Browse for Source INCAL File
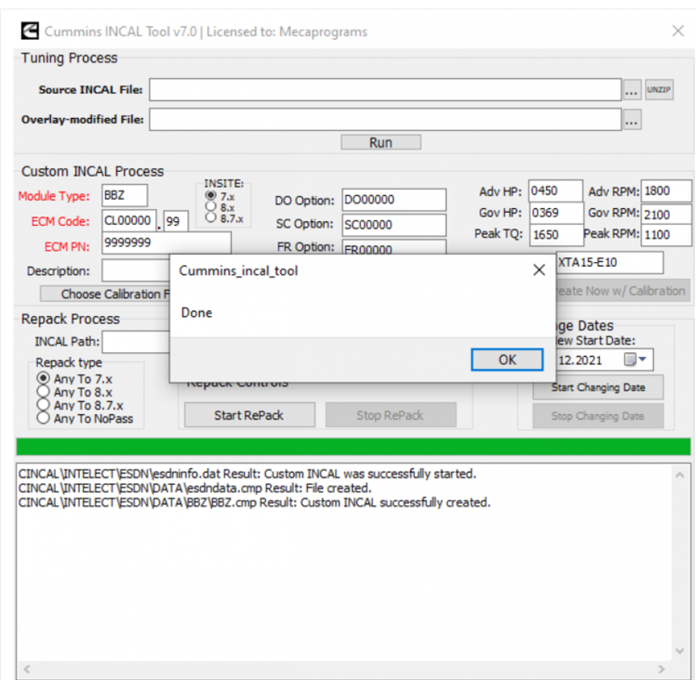 632,90
